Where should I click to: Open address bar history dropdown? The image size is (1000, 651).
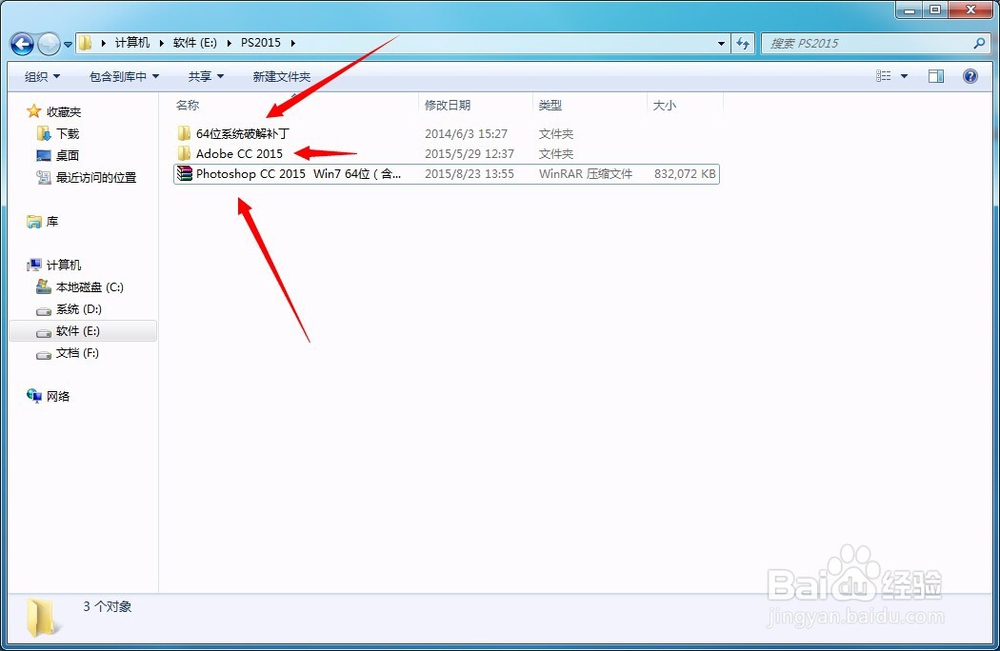point(721,43)
